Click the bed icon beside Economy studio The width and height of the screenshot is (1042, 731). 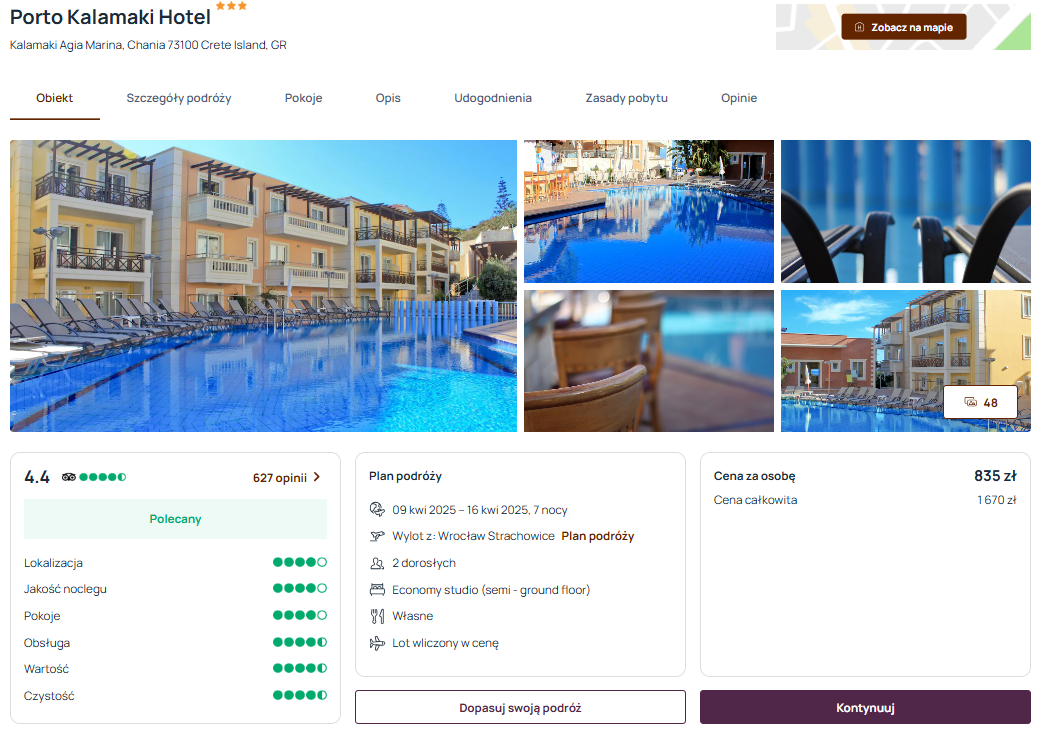(377, 589)
